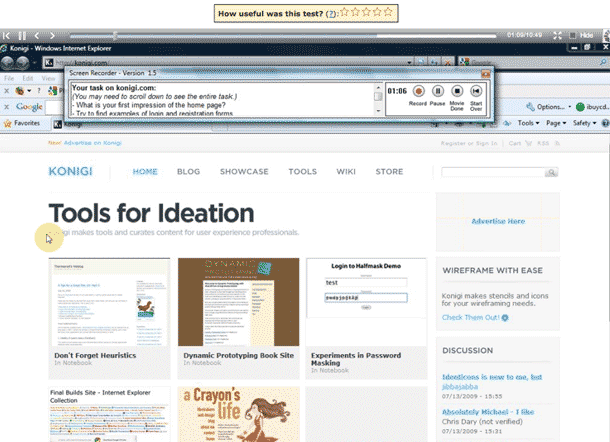Open Check Them Out! link
This screenshot has height=442, width=610.
[x=475, y=317]
